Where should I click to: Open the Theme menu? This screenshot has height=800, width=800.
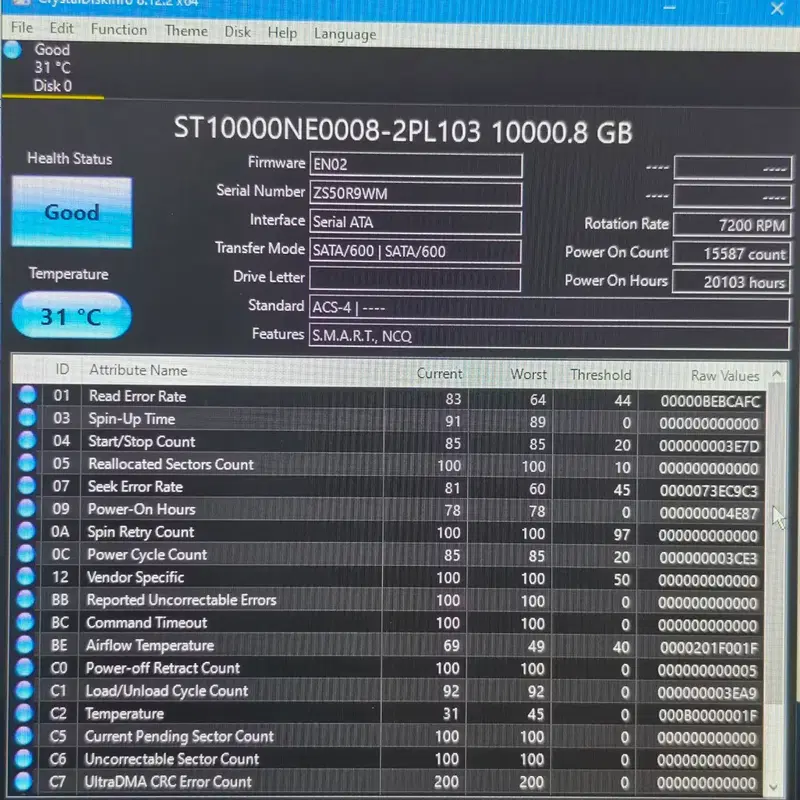[186, 31]
